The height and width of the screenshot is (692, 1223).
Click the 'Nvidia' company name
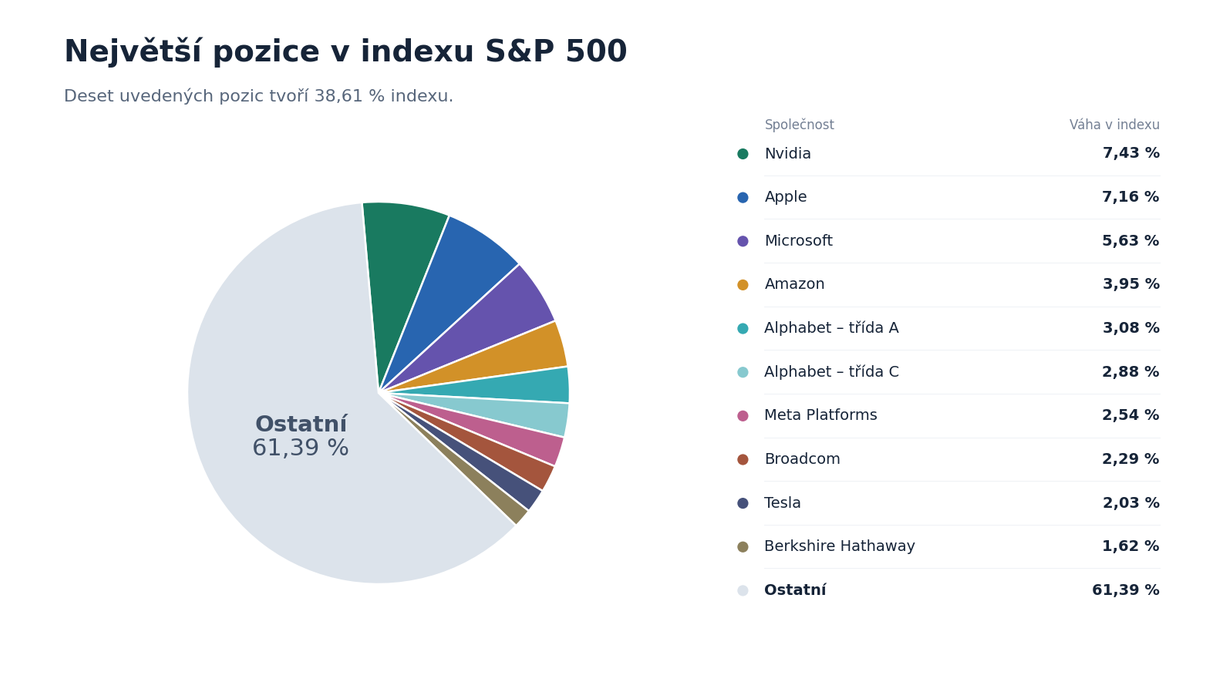[x=788, y=154]
